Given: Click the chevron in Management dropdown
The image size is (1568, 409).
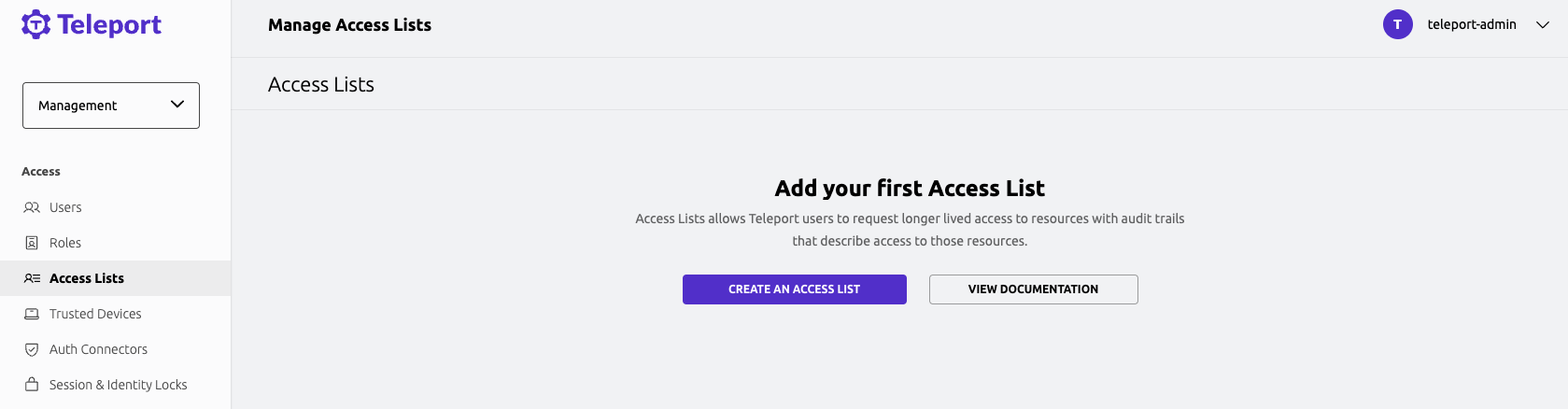Looking at the screenshot, I should tap(177, 105).
